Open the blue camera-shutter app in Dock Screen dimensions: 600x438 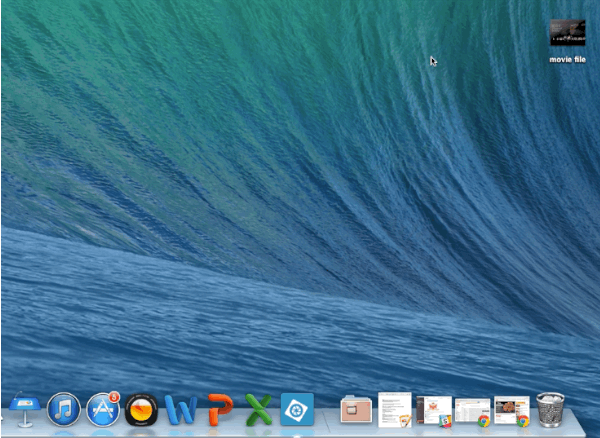pos(297,409)
